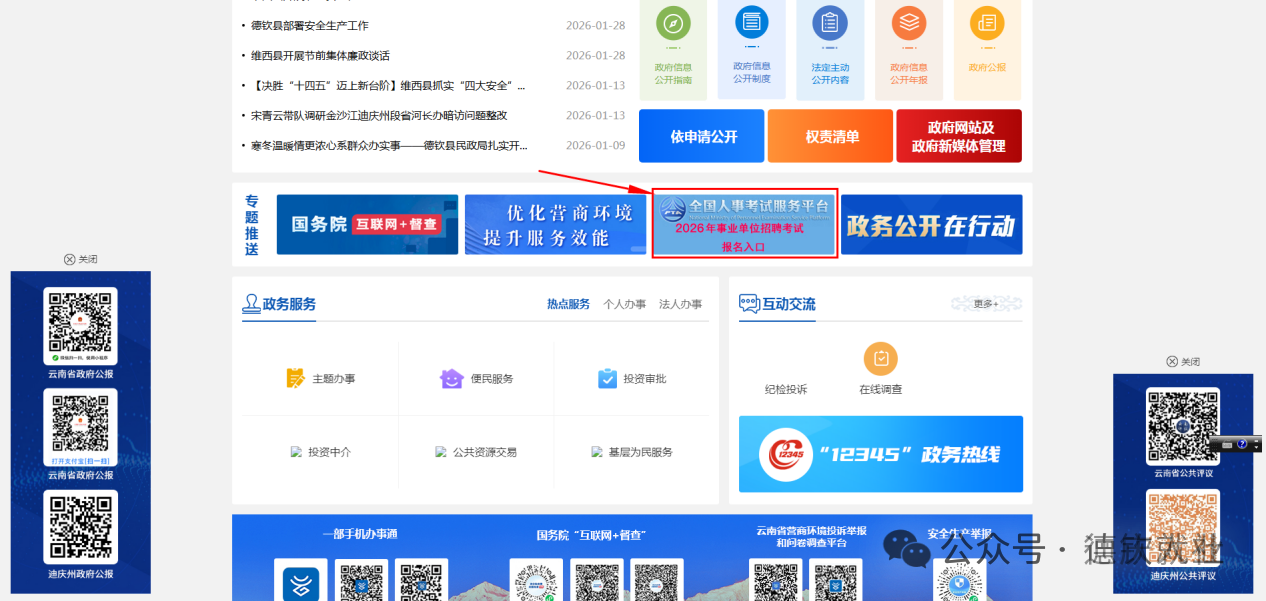Click the 政府信息公开年报 layers icon
This screenshot has height=601, width=1266.
click(x=908, y=22)
